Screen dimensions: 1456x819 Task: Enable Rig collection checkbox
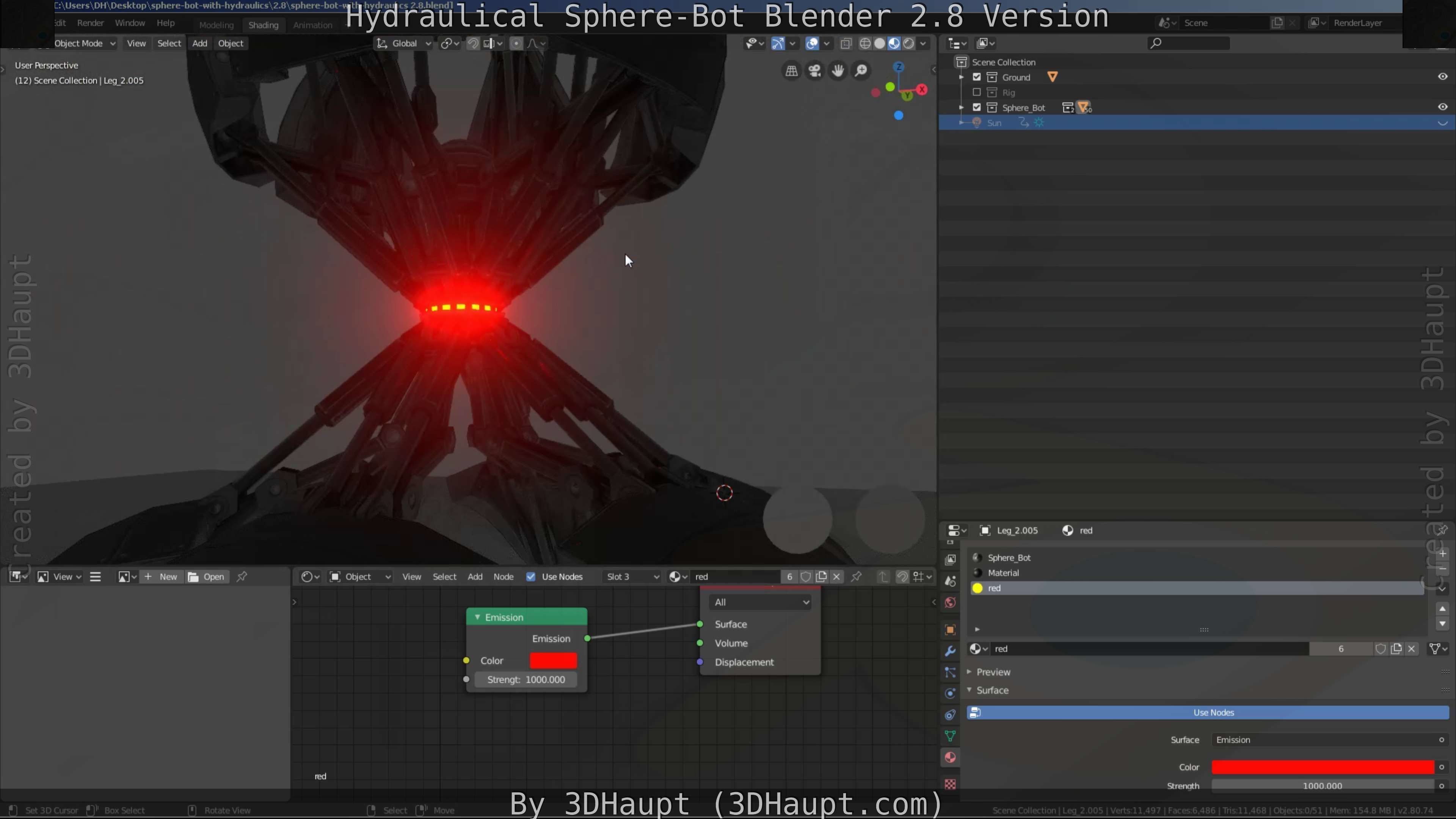point(977,92)
